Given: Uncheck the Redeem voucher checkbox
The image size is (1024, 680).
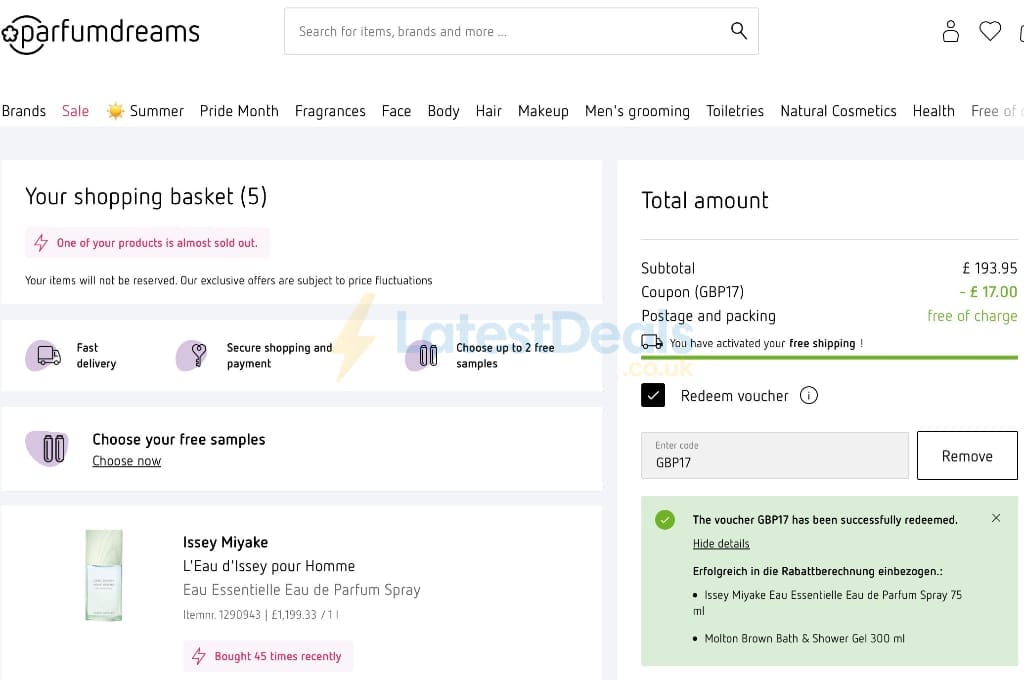Looking at the screenshot, I should coord(653,395).
